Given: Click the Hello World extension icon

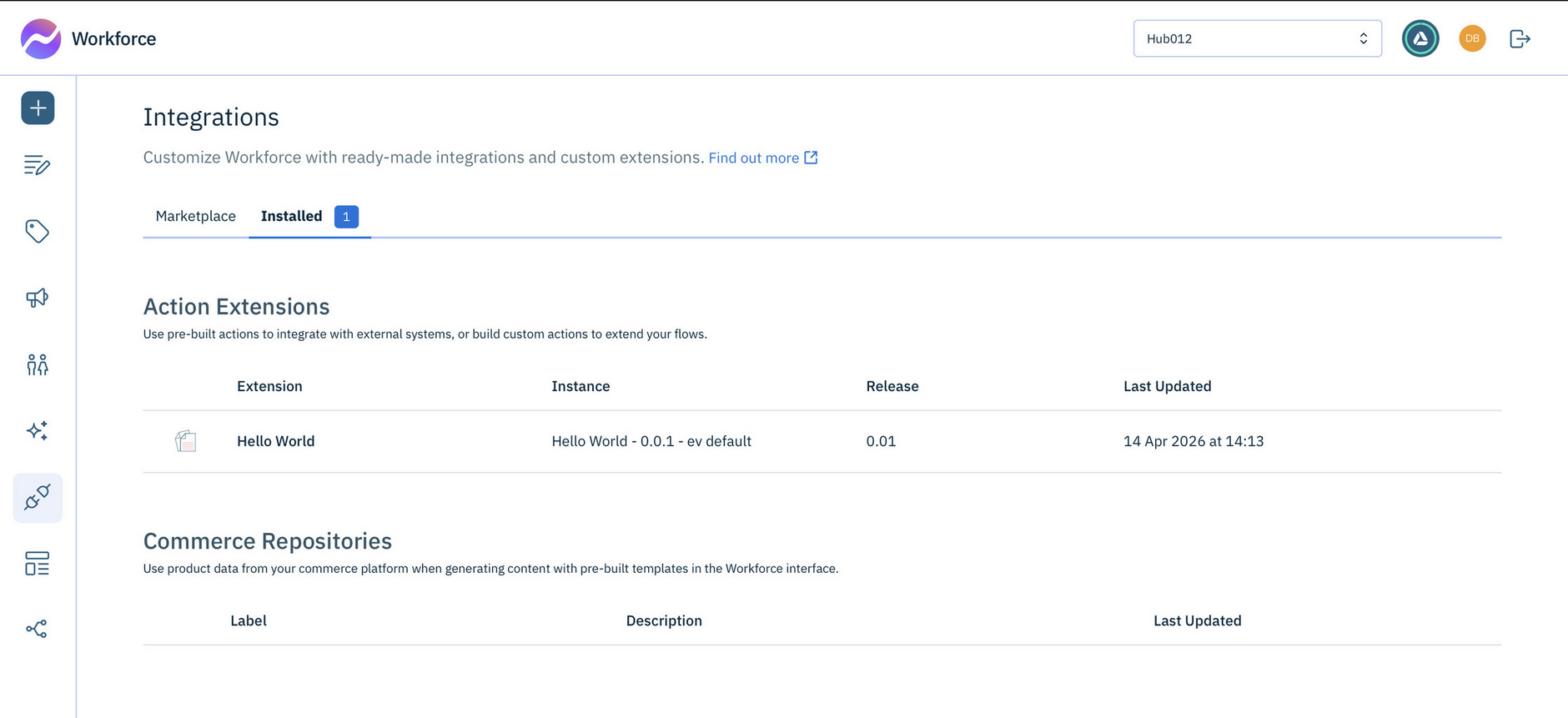Looking at the screenshot, I should point(186,441).
